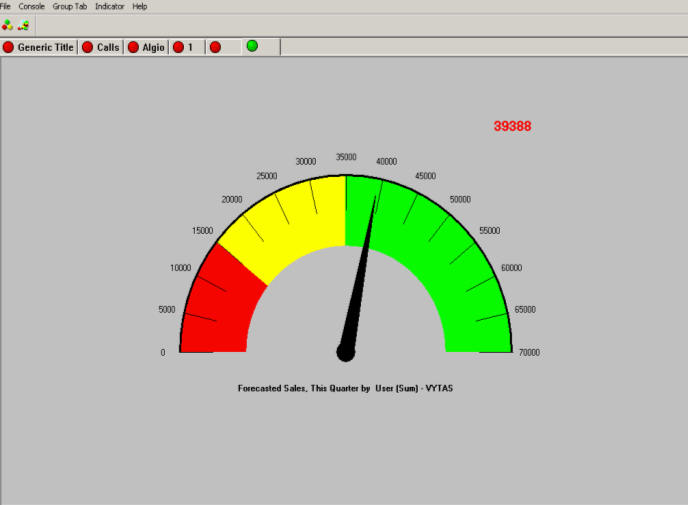Click the 30000 scale label
Viewport: 688px width, 505px height.
[306, 161]
